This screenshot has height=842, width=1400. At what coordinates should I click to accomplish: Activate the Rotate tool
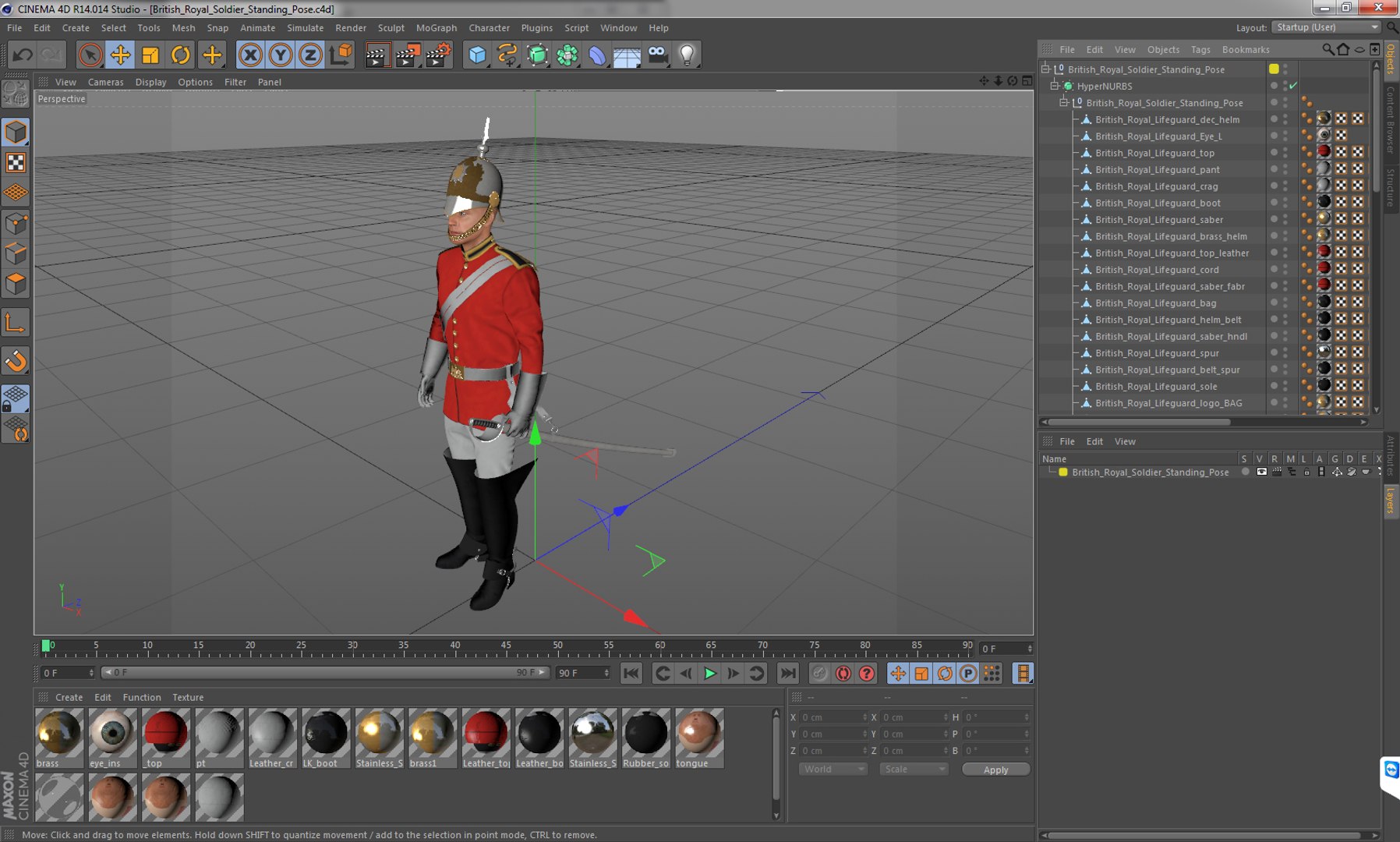181,55
